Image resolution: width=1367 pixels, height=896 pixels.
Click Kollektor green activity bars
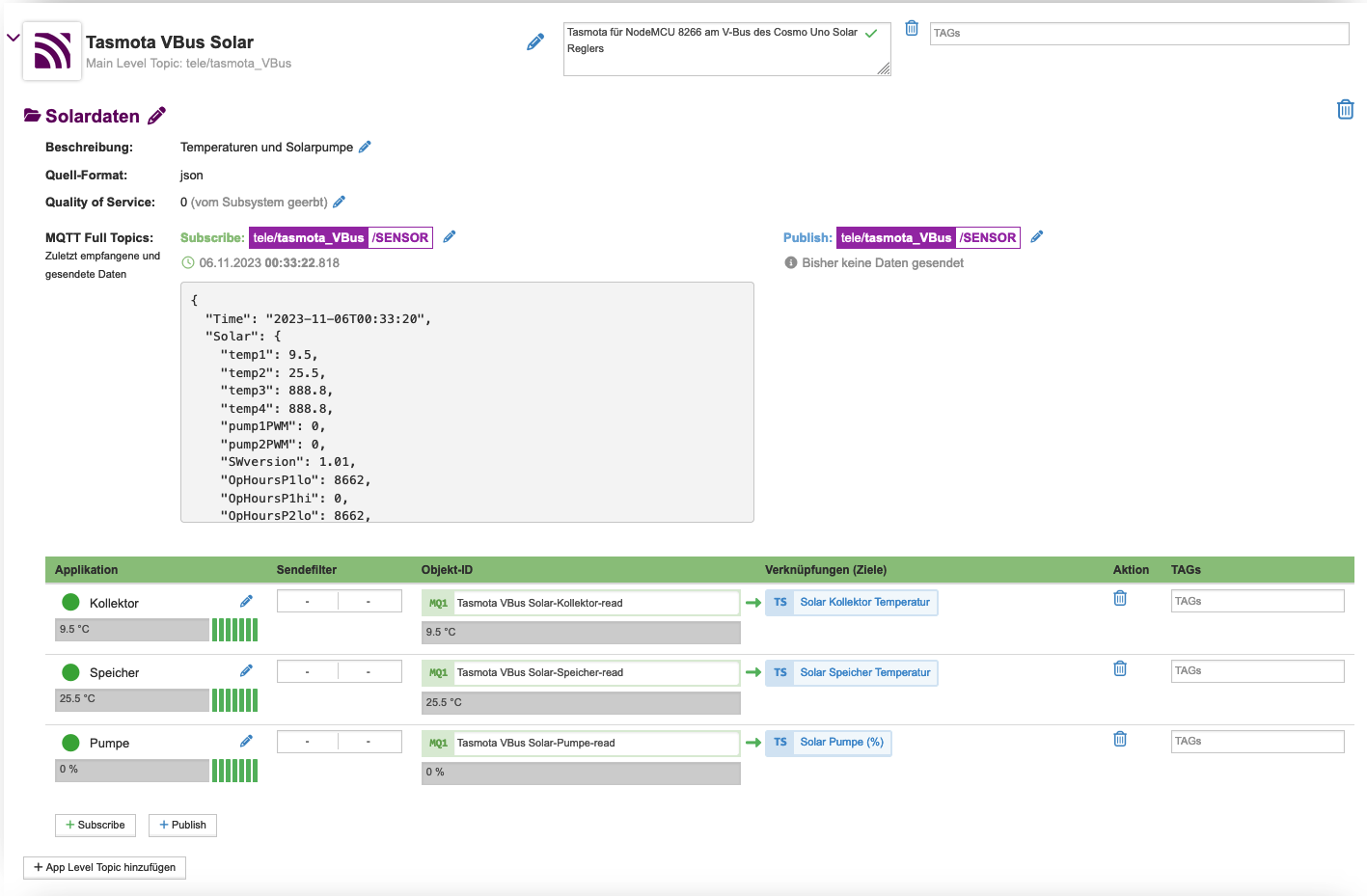point(234,630)
